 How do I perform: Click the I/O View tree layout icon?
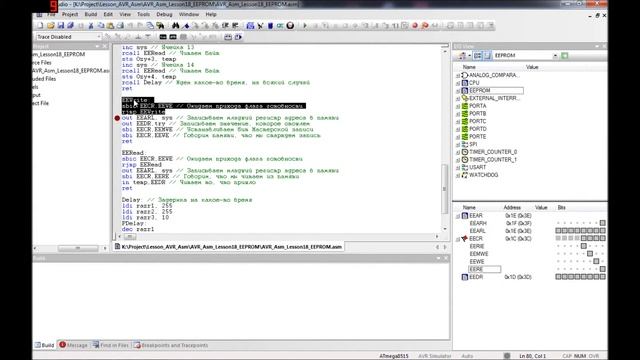pos(478,56)
